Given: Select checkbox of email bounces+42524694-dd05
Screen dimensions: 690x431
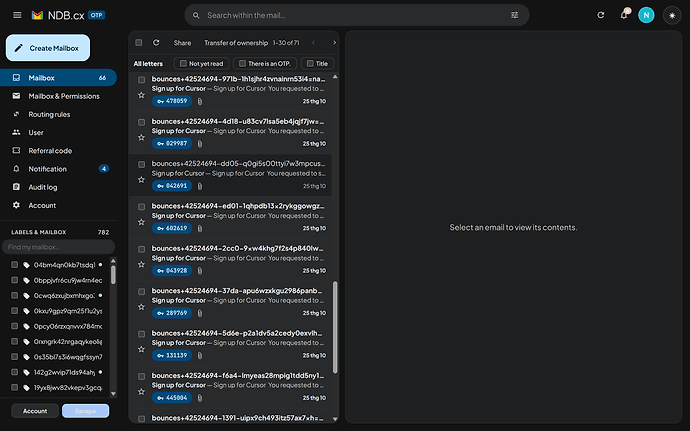Looking at the screenshot, I should point(141,164).
